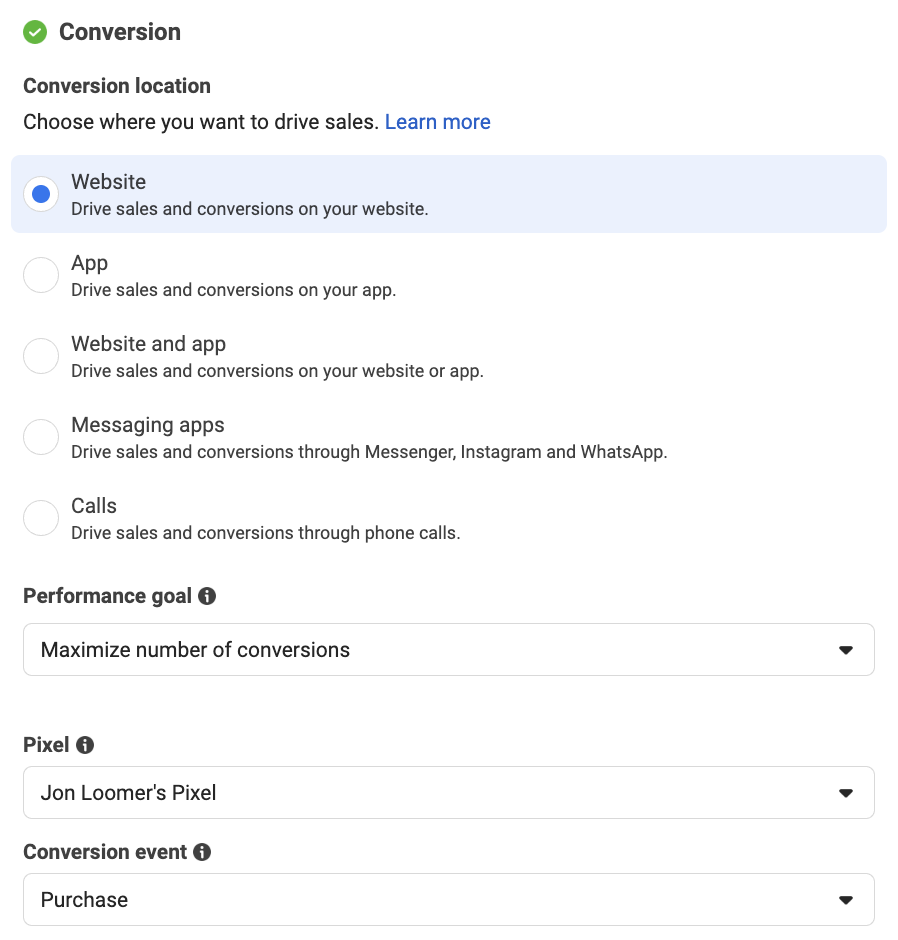Choose Calls as conversion location
The height and width of the screenshot is (940, 898).
coord(41,518)
